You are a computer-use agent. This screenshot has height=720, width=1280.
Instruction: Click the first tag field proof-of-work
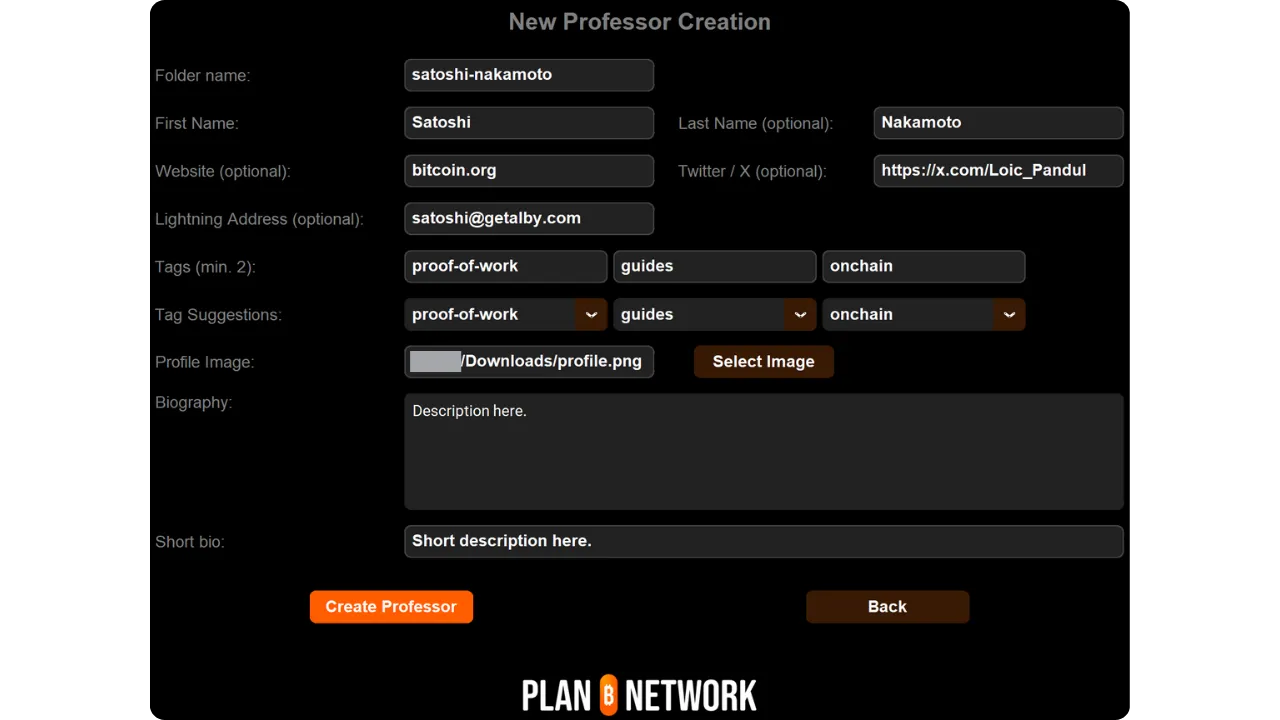[x=505, y=267]
